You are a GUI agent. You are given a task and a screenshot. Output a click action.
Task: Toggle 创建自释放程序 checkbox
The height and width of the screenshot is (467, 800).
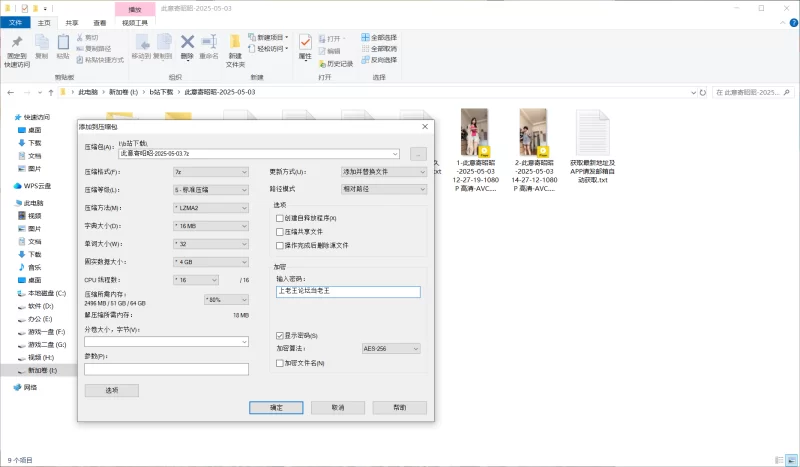tap(280, 218)
